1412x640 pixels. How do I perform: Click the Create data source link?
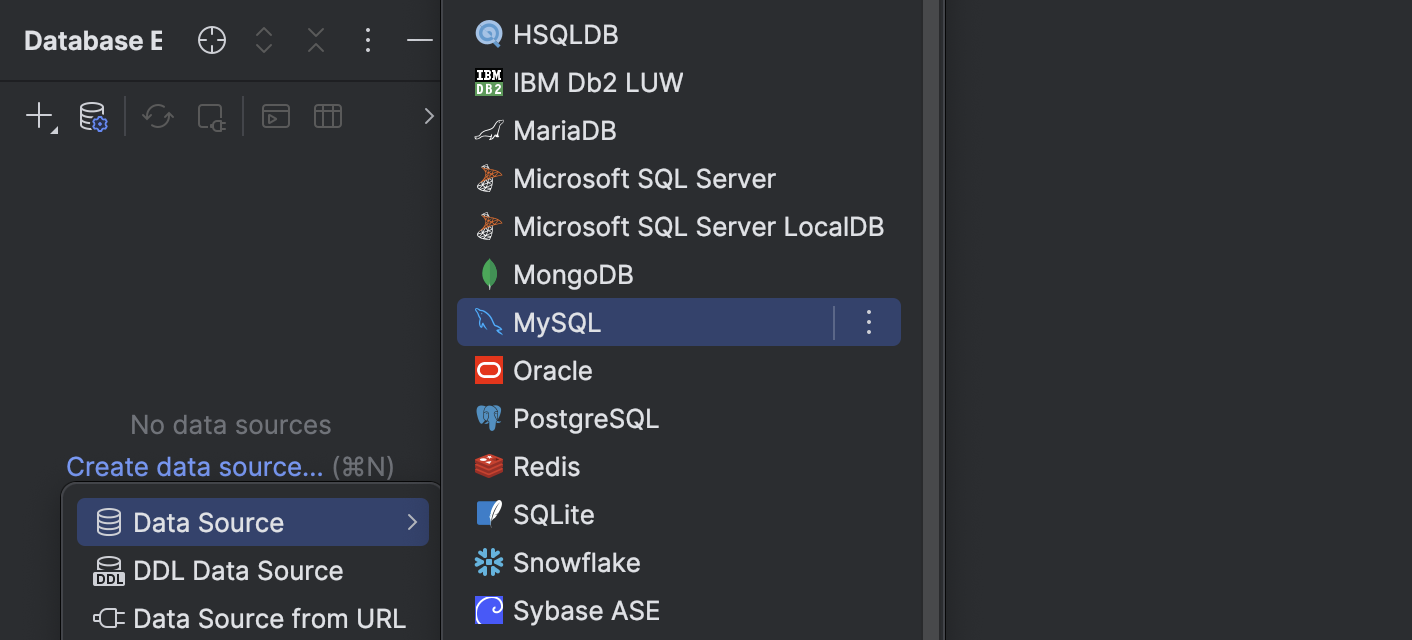[x=194, y=466]
